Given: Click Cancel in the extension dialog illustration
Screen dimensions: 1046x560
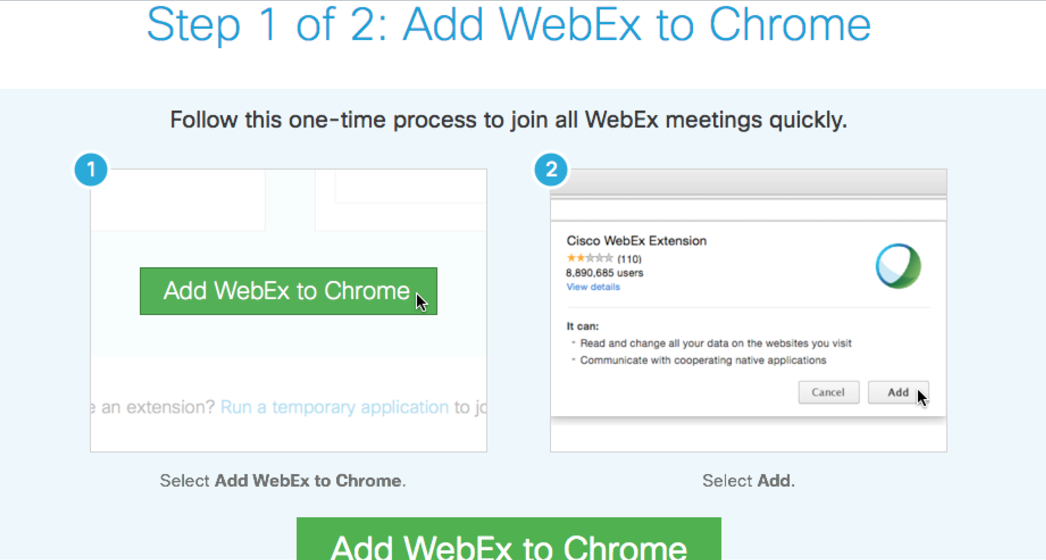Looking at the screenshot, I should pyautogui.click(x=829, y=392).
